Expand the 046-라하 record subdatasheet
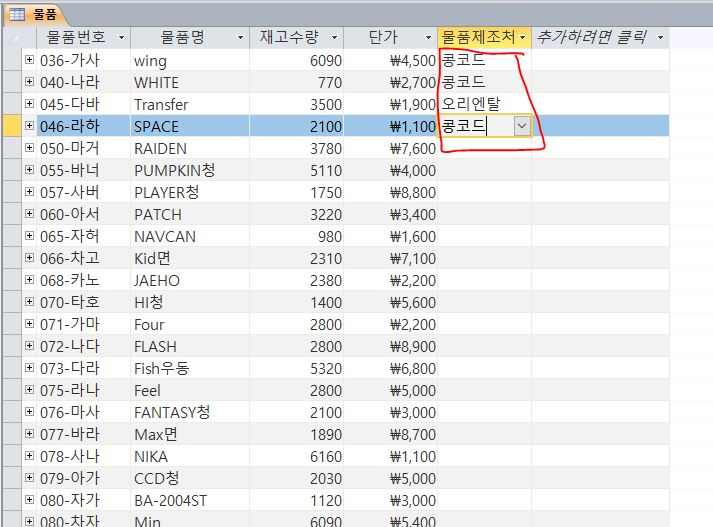 (x=30, y=126)
